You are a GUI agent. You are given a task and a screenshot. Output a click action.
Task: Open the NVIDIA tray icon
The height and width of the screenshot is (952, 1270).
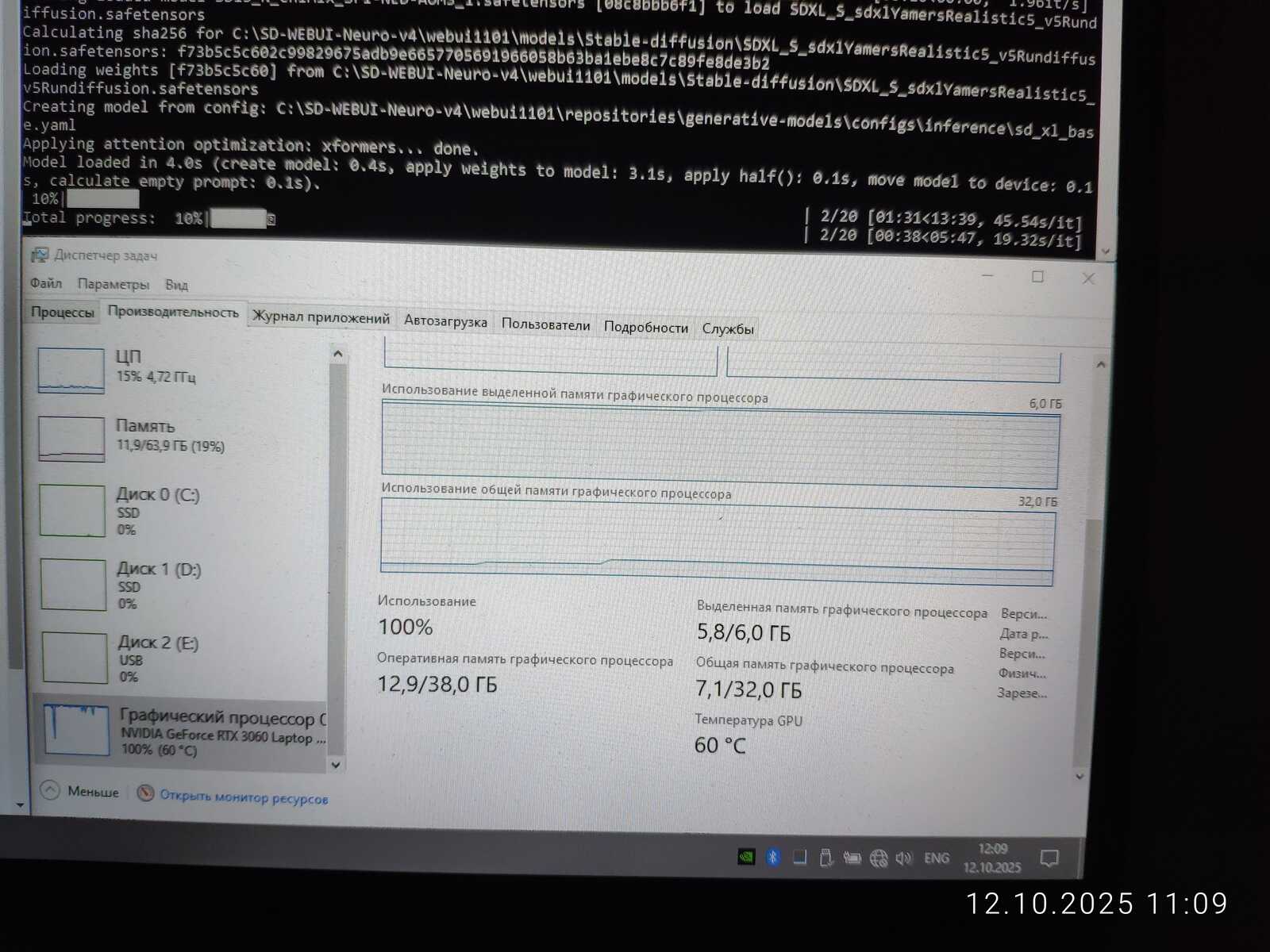coord(746,857)
